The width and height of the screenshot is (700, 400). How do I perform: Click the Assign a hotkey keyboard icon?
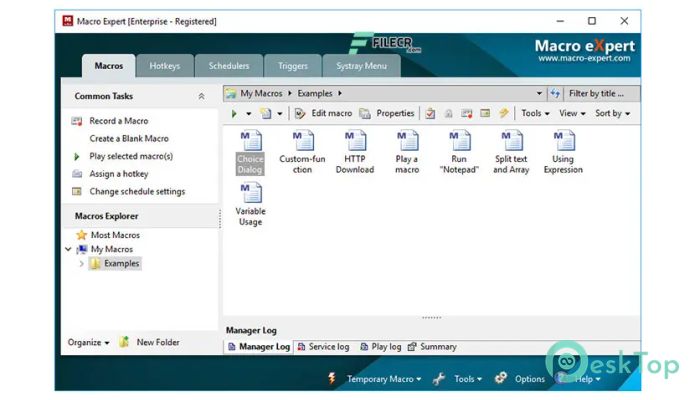point(77,174)
